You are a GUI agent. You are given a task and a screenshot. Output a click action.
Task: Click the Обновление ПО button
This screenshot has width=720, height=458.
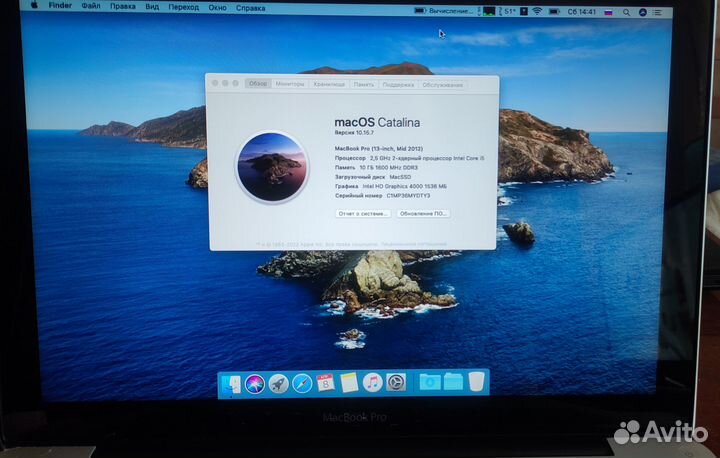pos(423,214)
